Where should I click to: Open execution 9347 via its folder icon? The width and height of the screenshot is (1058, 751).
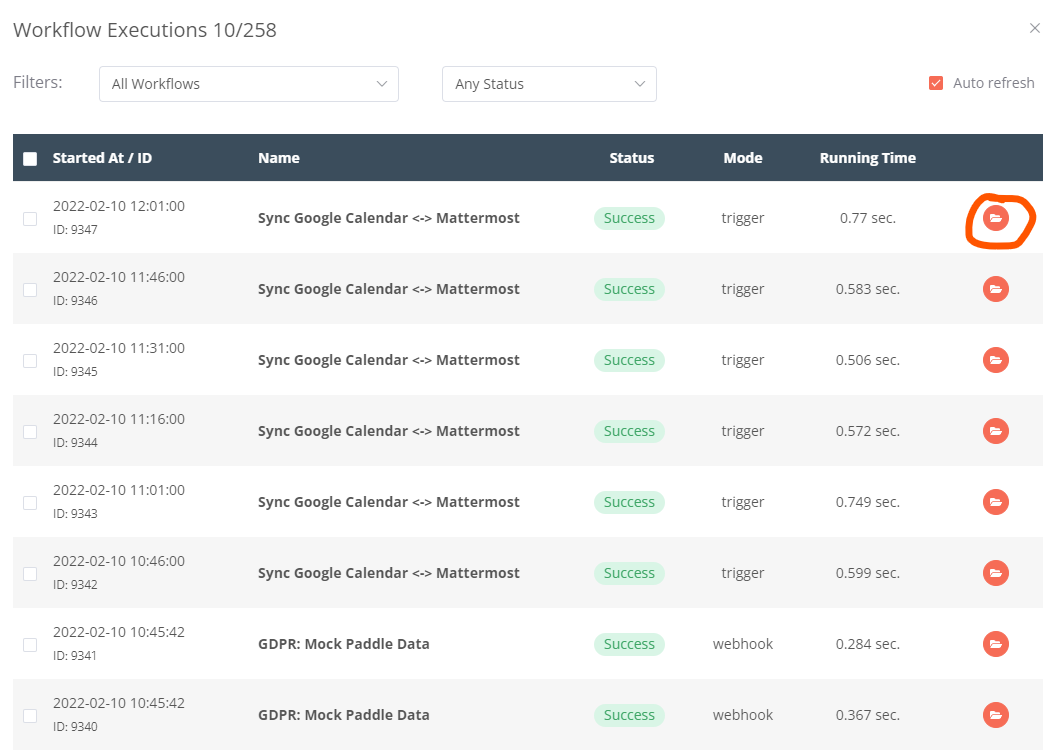995,218
